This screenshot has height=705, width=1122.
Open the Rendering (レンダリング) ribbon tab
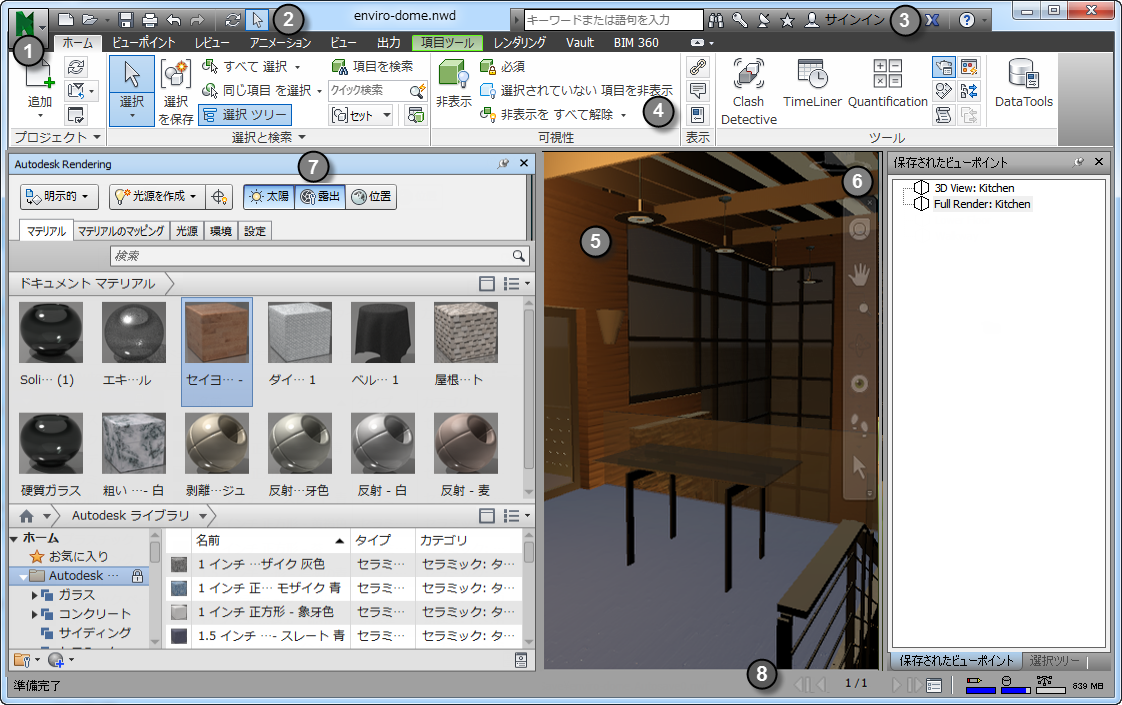519,43
